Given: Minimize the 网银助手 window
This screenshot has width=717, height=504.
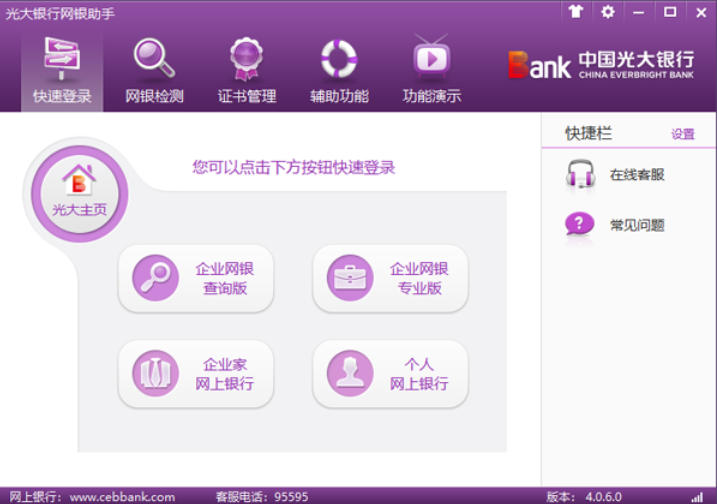Looking at the screenshot, I should point(639,12).
